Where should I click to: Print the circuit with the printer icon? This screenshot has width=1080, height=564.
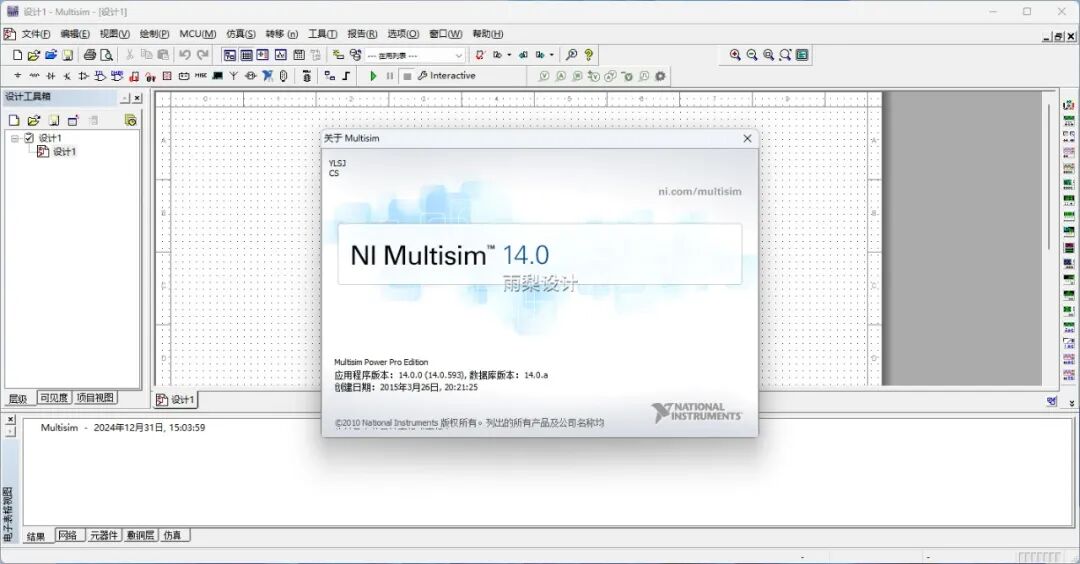[90, 55]
